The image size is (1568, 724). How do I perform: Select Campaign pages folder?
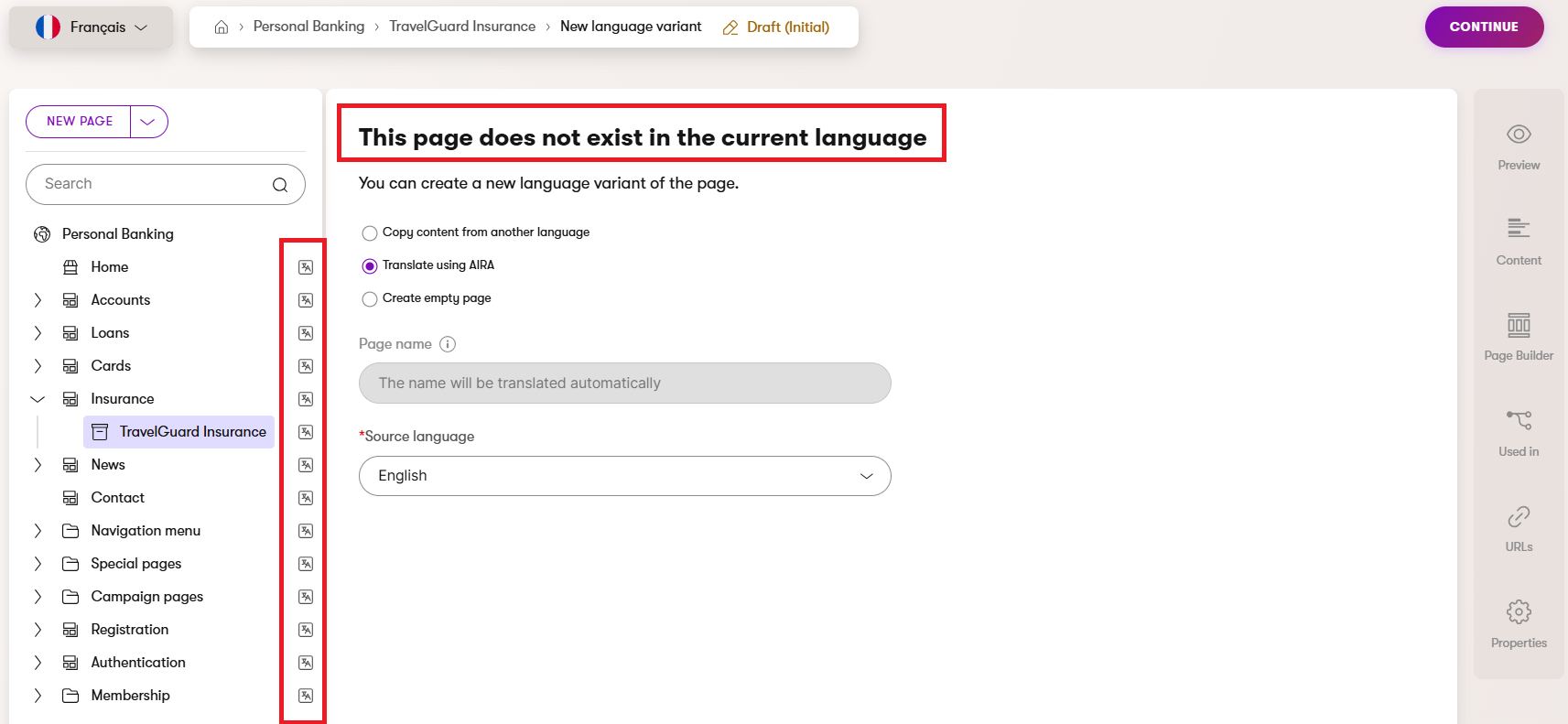point(146,597)
